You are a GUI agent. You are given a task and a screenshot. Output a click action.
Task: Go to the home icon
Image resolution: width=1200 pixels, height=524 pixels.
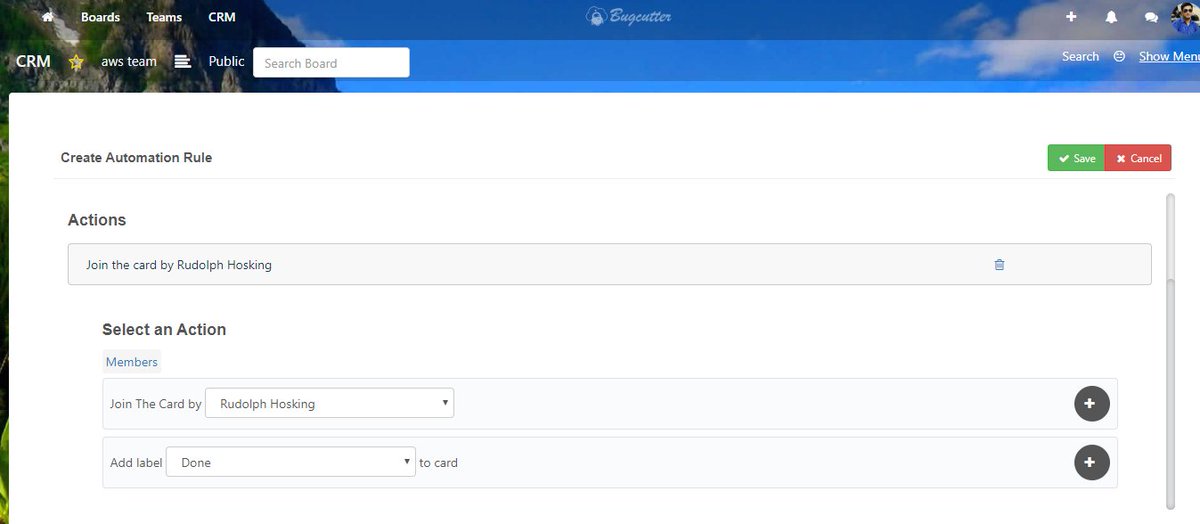(47, 17)
